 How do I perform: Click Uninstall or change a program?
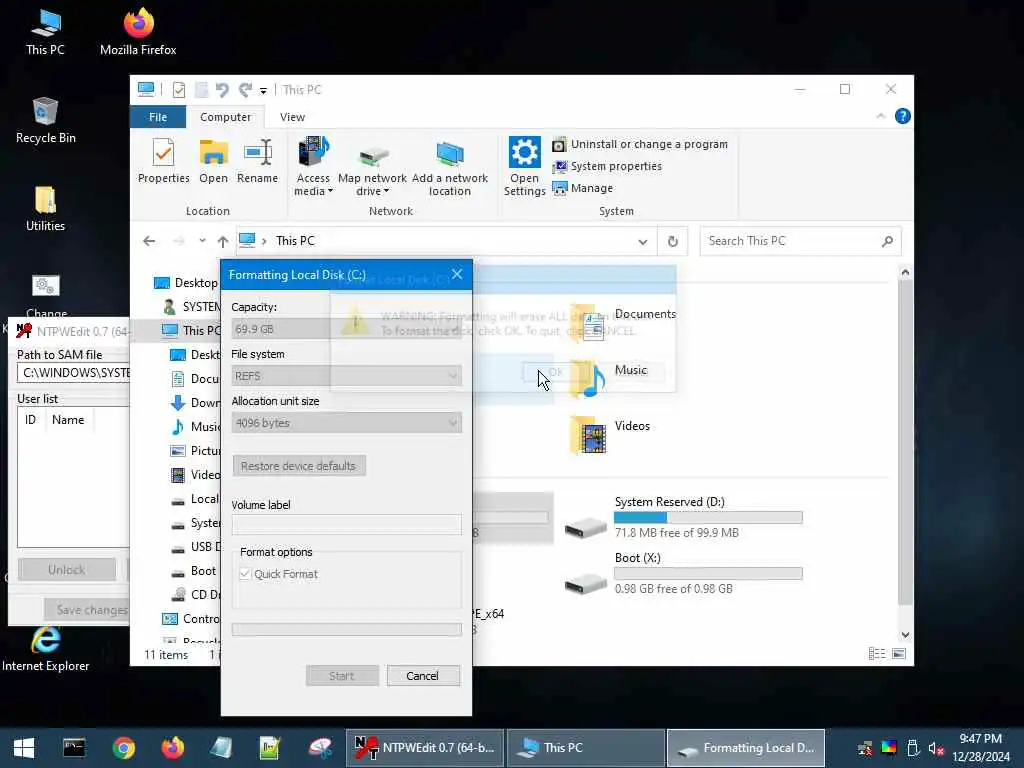640,144
